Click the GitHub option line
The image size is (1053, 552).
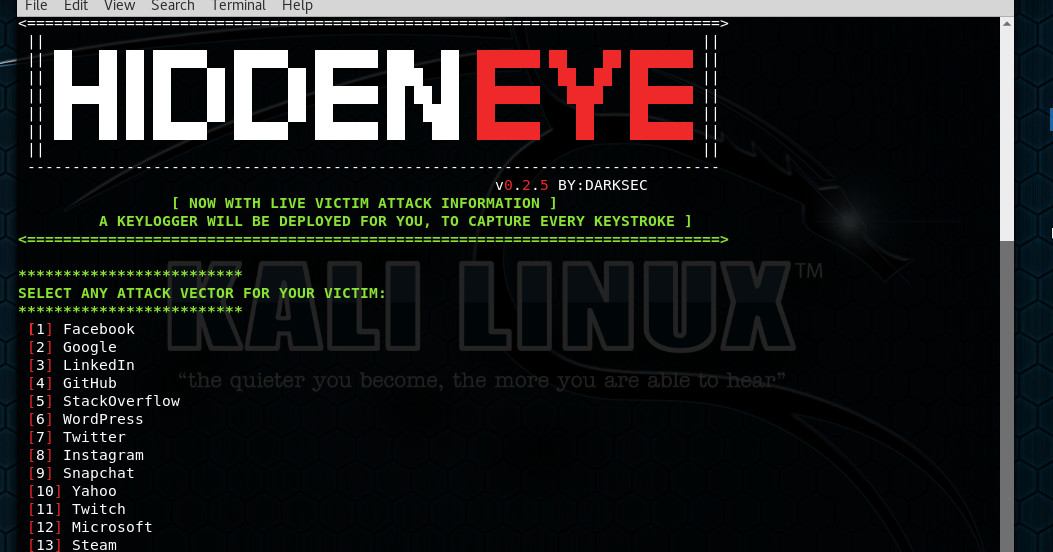point(73,383)
